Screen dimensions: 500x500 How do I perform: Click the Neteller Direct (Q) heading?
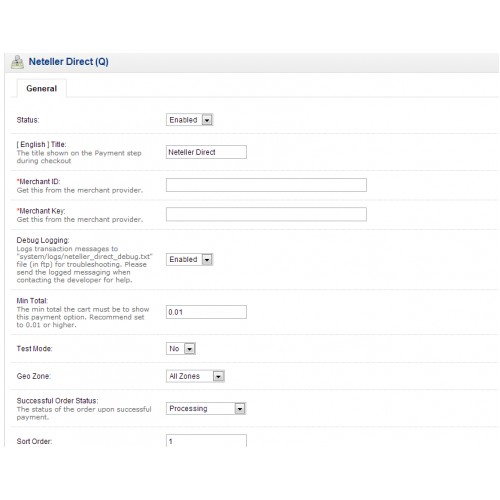coord(68,62)
